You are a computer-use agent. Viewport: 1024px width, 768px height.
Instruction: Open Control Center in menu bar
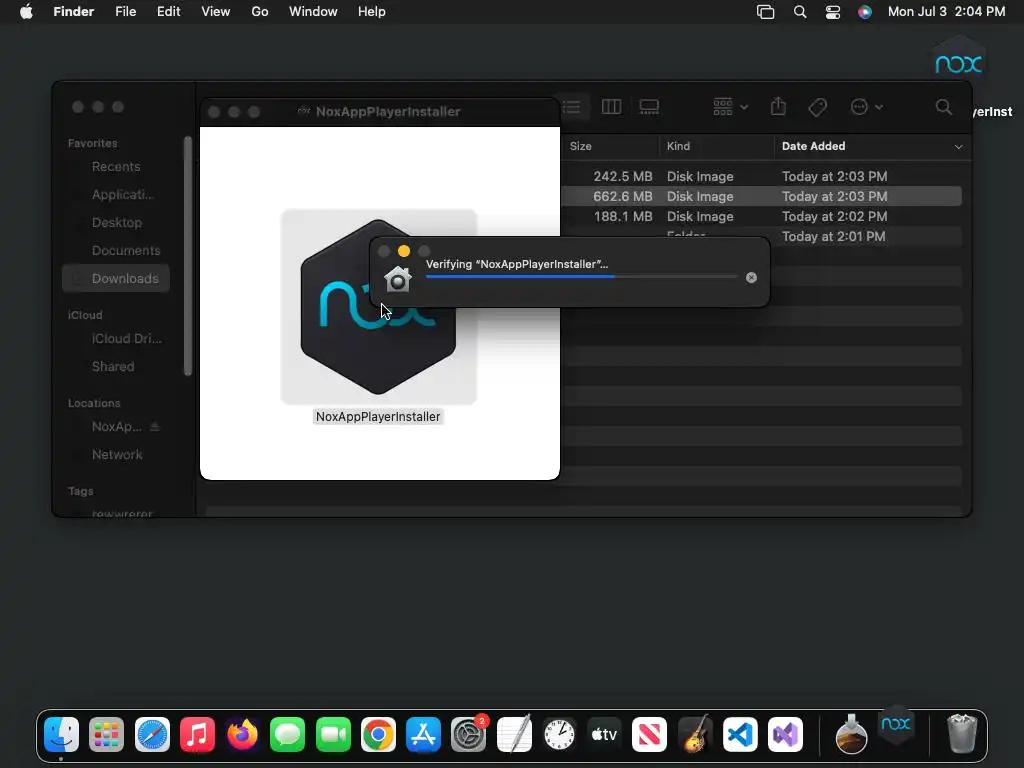pyautogui.click(x=833, y=12)
